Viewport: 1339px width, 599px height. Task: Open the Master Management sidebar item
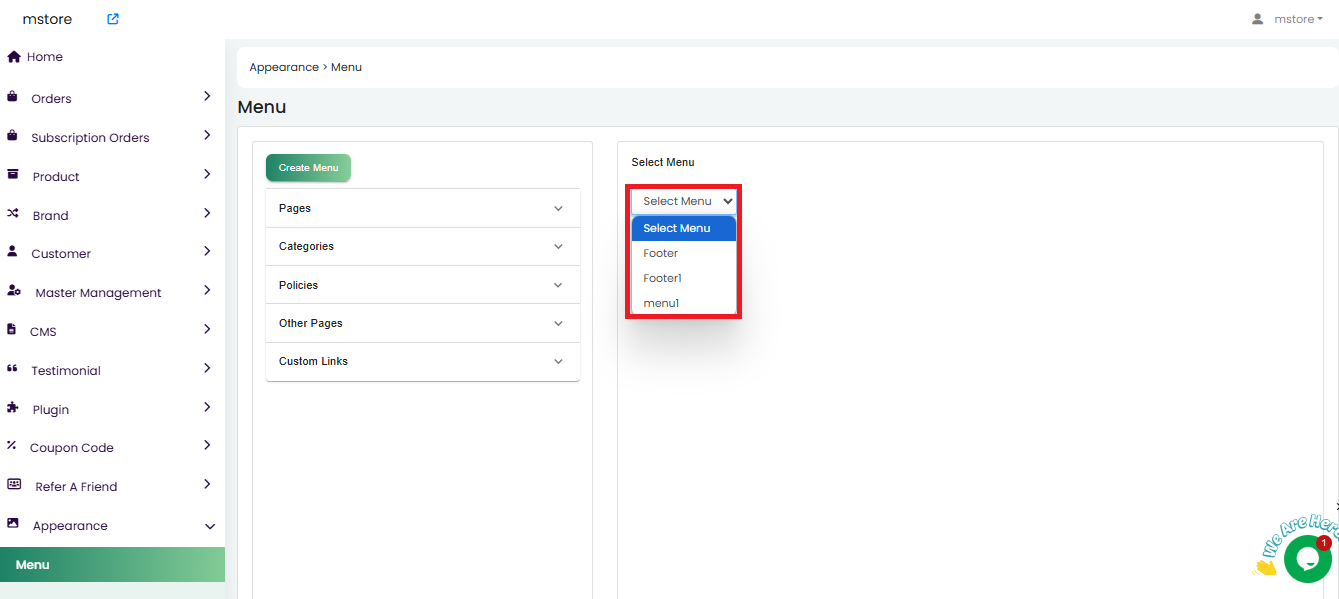pos(98,293)
